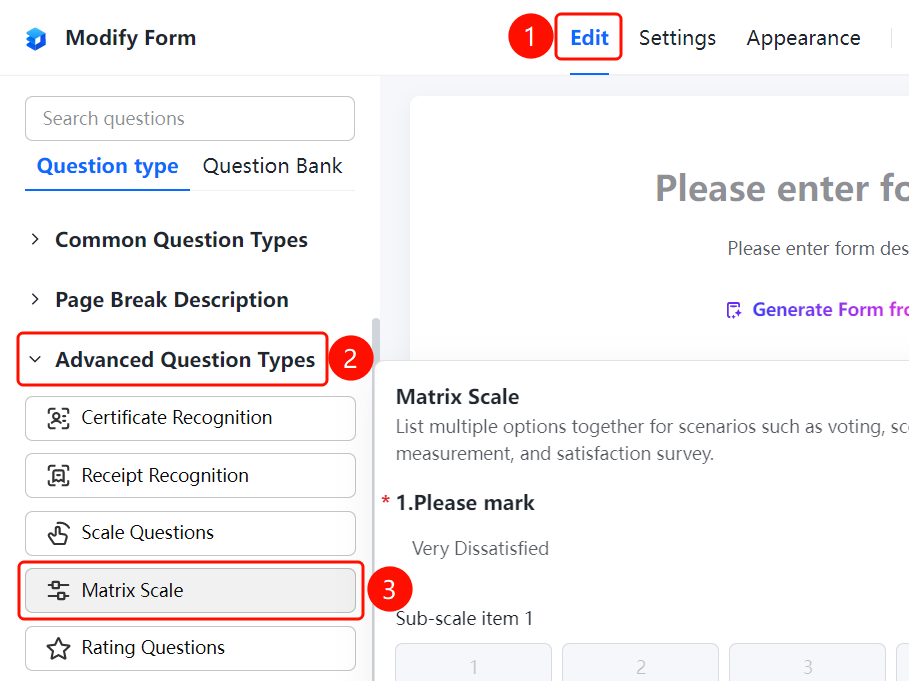Image resolution: width=909 pixels, height=681 pixels.
Task: Click the Scale Questions hand icon
Action: (58, 533)
